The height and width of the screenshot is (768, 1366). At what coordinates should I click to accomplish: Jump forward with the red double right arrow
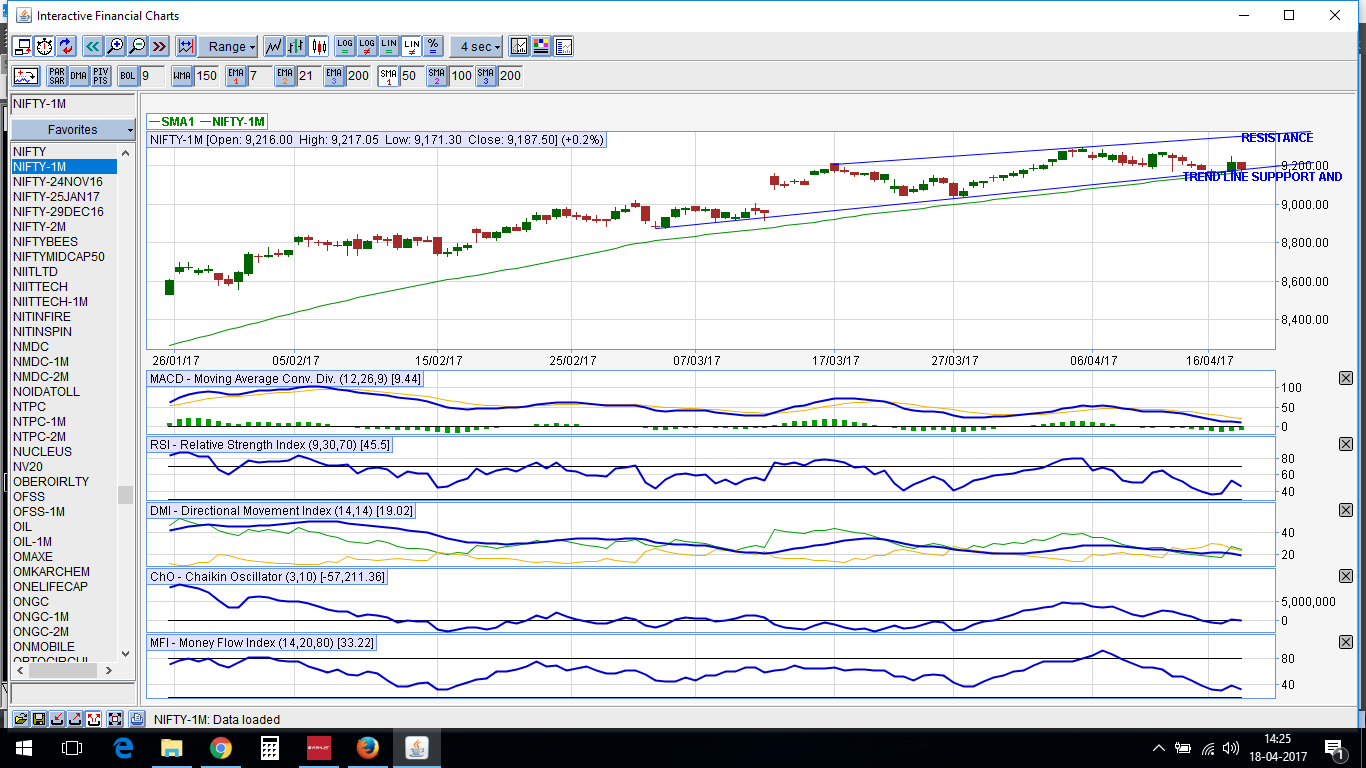click(159, 46)
